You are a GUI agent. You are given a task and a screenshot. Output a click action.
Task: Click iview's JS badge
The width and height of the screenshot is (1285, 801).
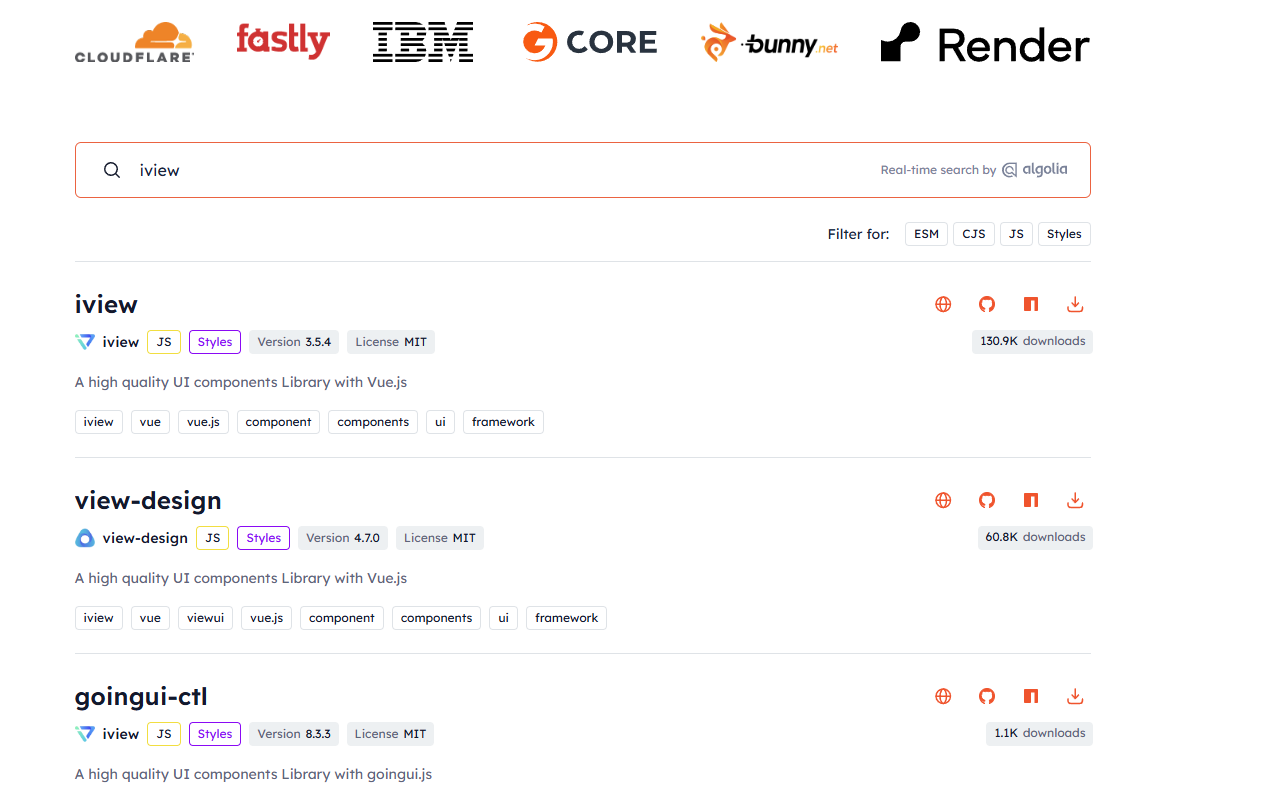pyautogui.click(x=164, y=342)
